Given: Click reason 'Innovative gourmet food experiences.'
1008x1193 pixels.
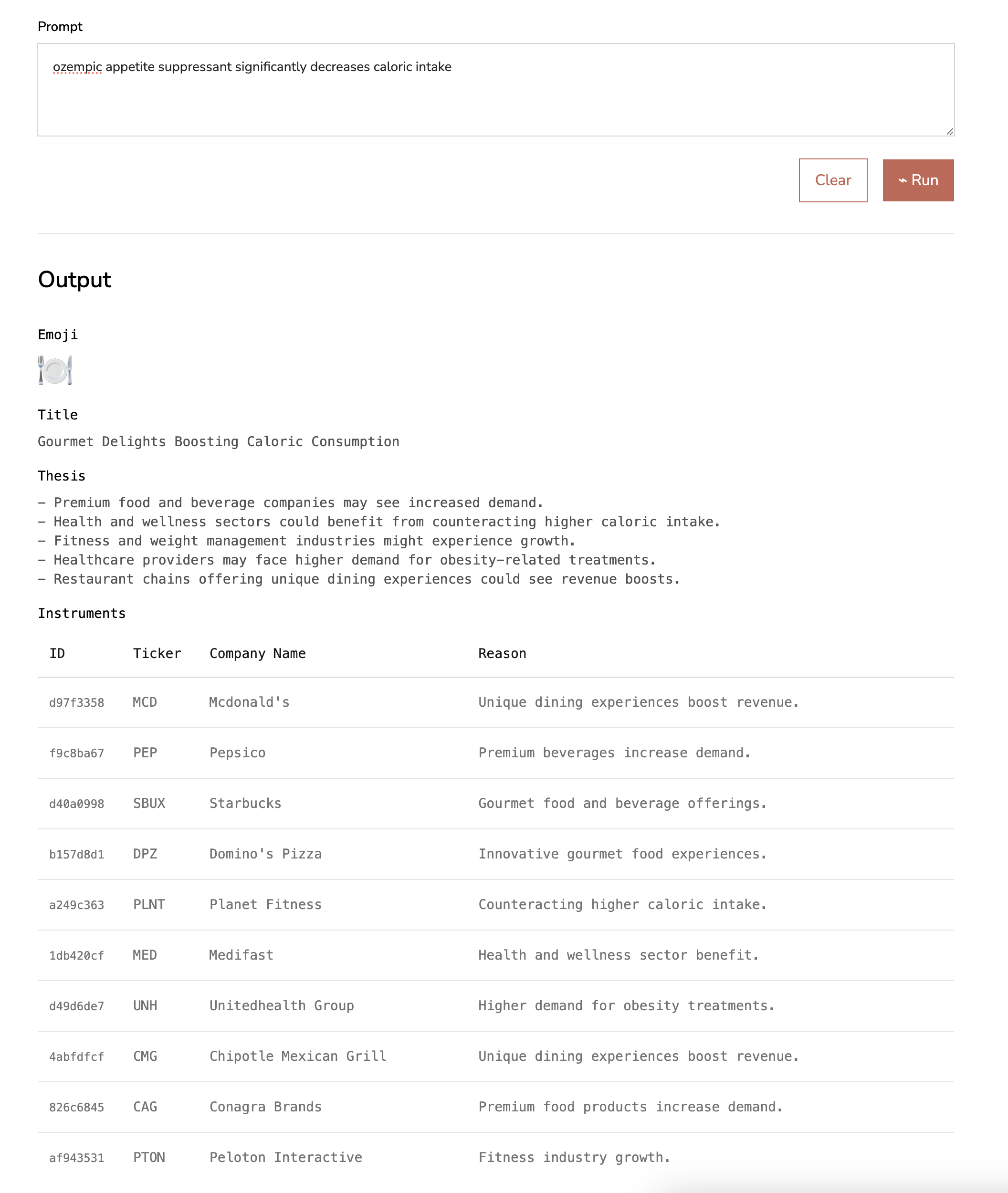Looking at the screenshot, I should click(x=622, y=854).
